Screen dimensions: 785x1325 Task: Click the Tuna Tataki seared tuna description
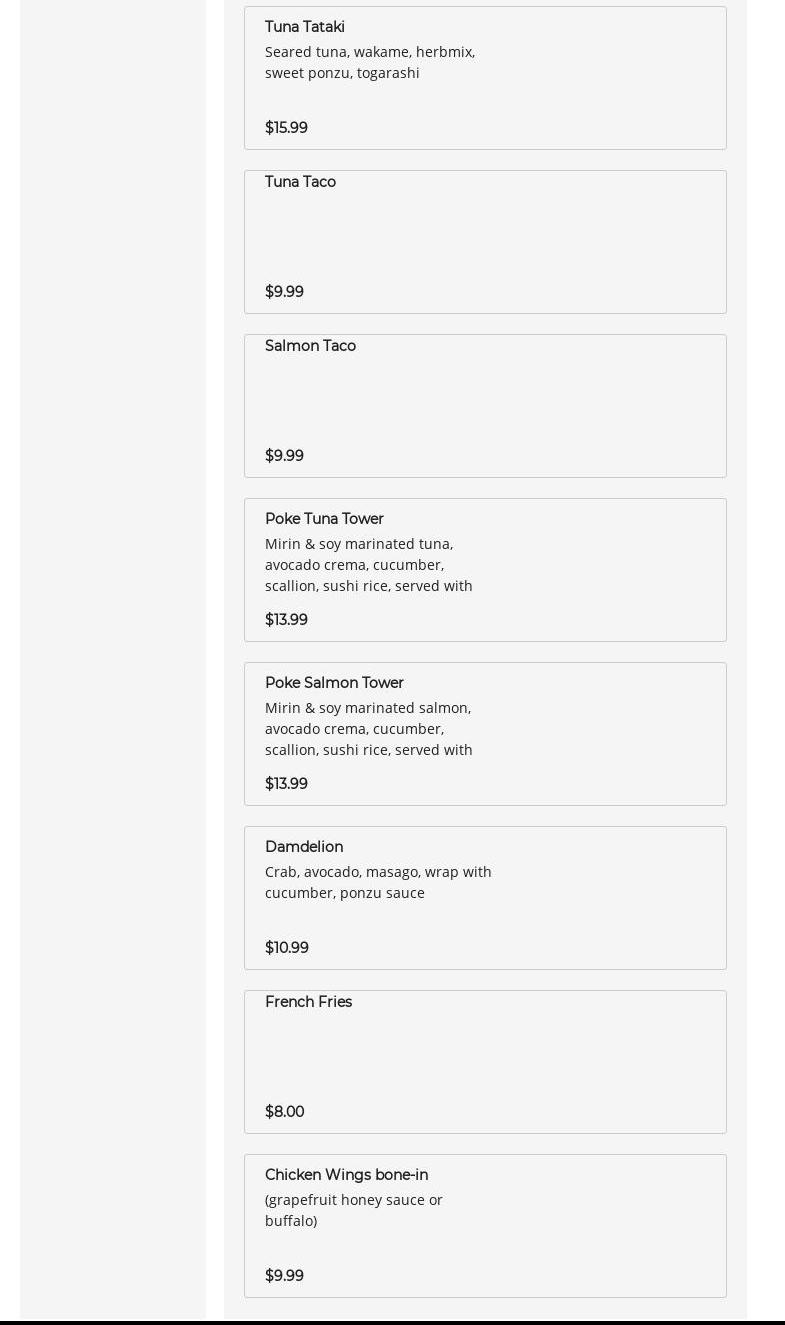pyautogui.click(x=369, y=62)
